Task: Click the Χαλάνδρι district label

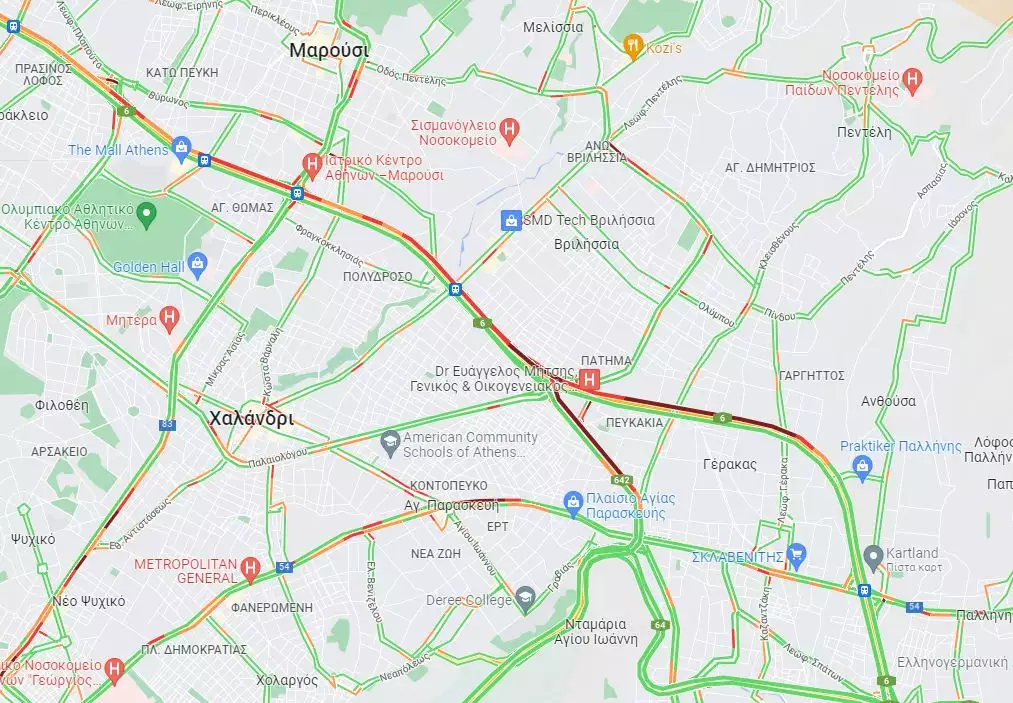Action: [251, 419]
